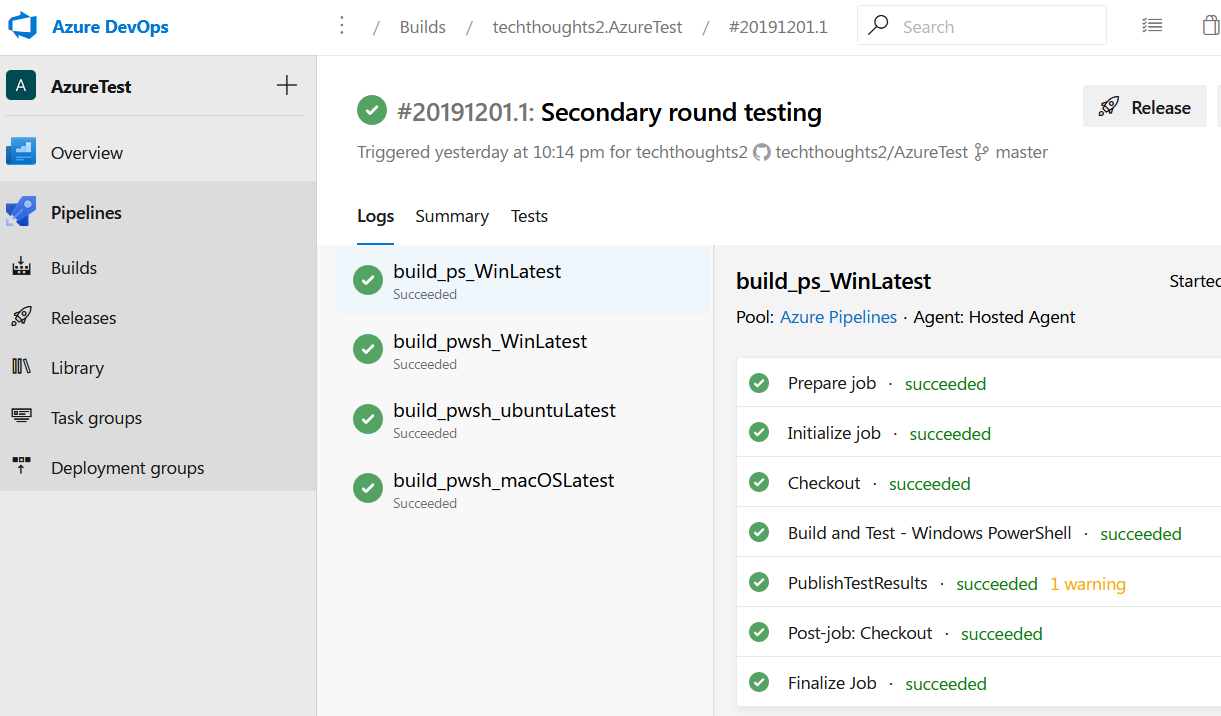Click the Releases rocket icon in sidebar
The height and width of the screenshot is (716, 1221).
pyautogui.click(x=21, y=317)
